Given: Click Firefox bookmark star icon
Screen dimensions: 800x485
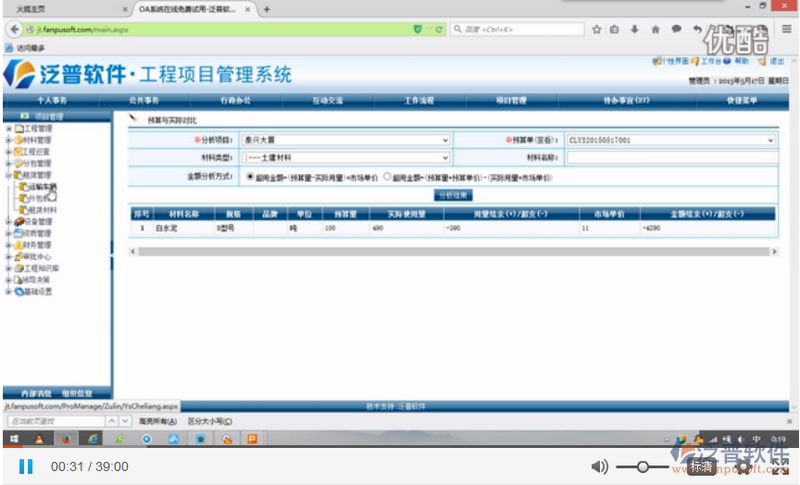Looking at the screenshot, I should coord(596,30).
